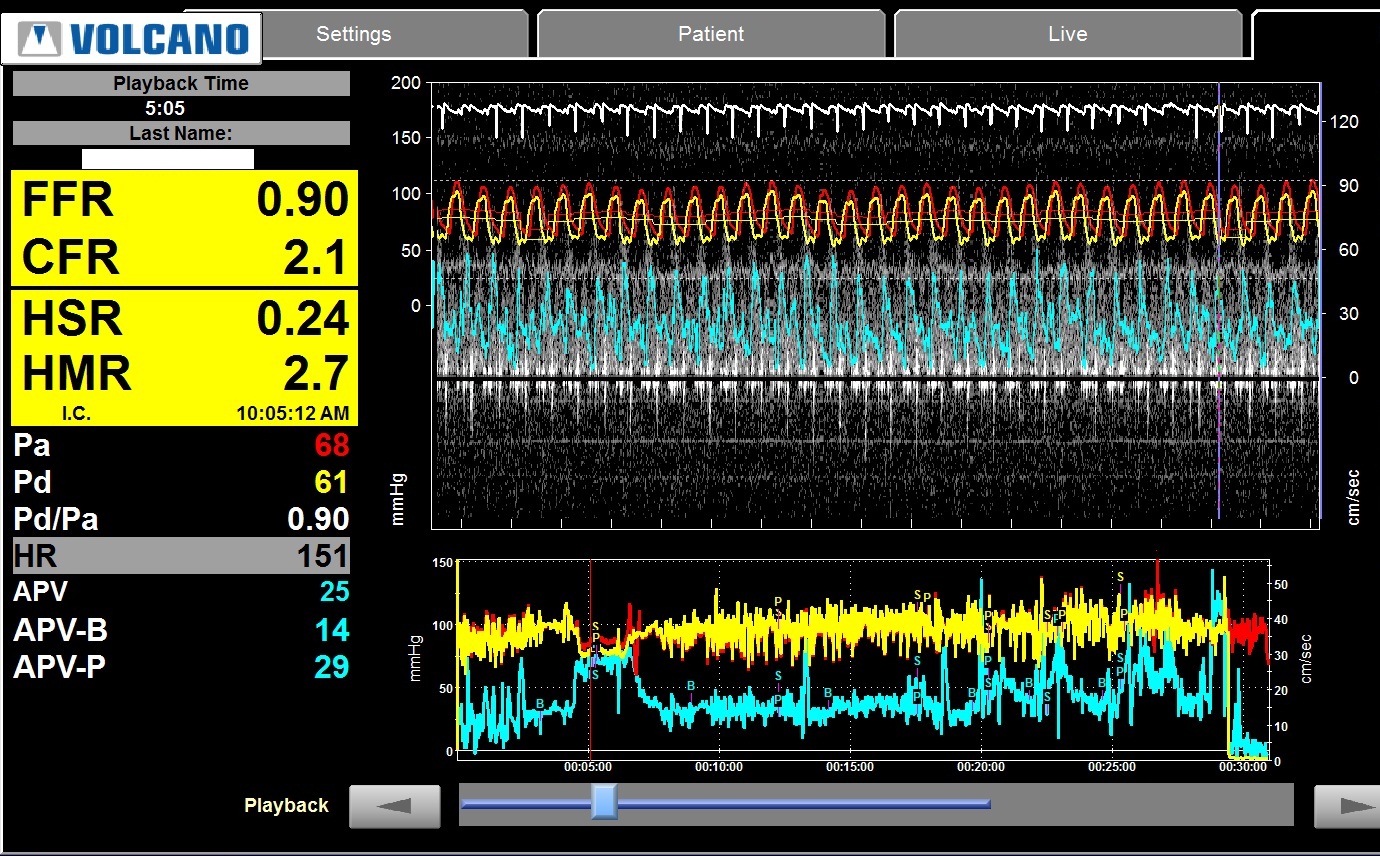
Task: Click the 00:15:00 mark on trend timeline
Action: [849, 767]
